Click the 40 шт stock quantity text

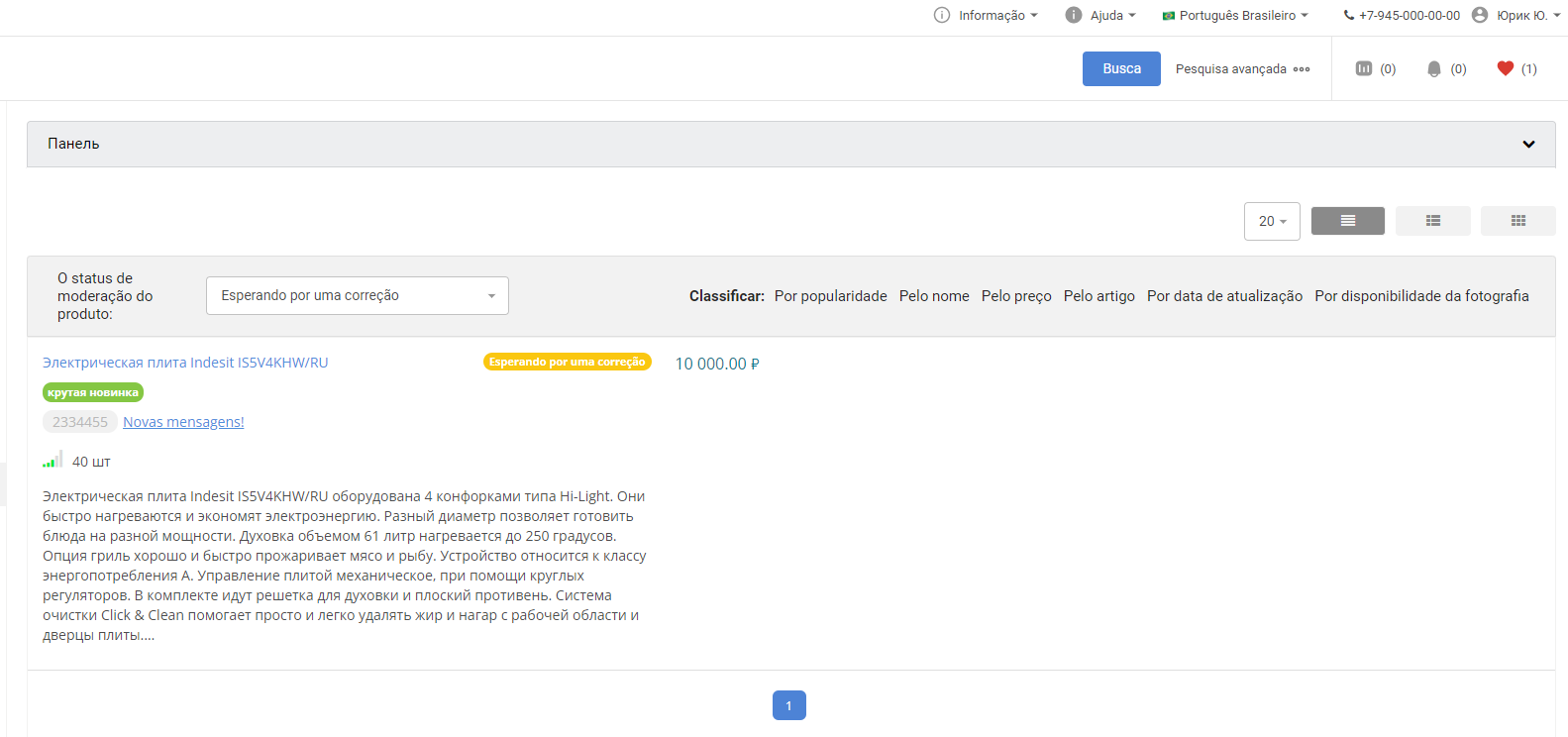click(x=91, y=462)
